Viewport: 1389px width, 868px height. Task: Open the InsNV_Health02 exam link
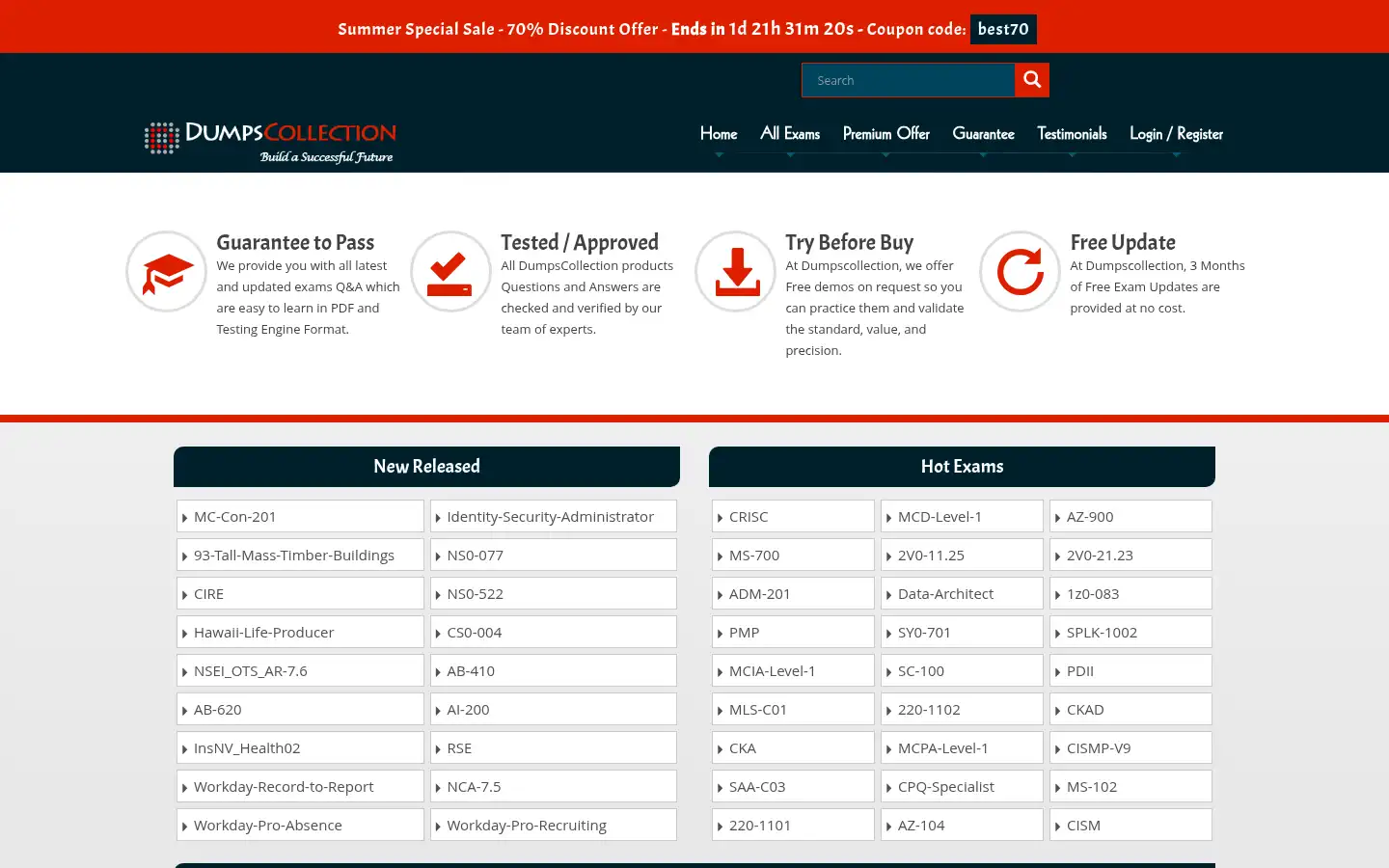pos(300,747)
